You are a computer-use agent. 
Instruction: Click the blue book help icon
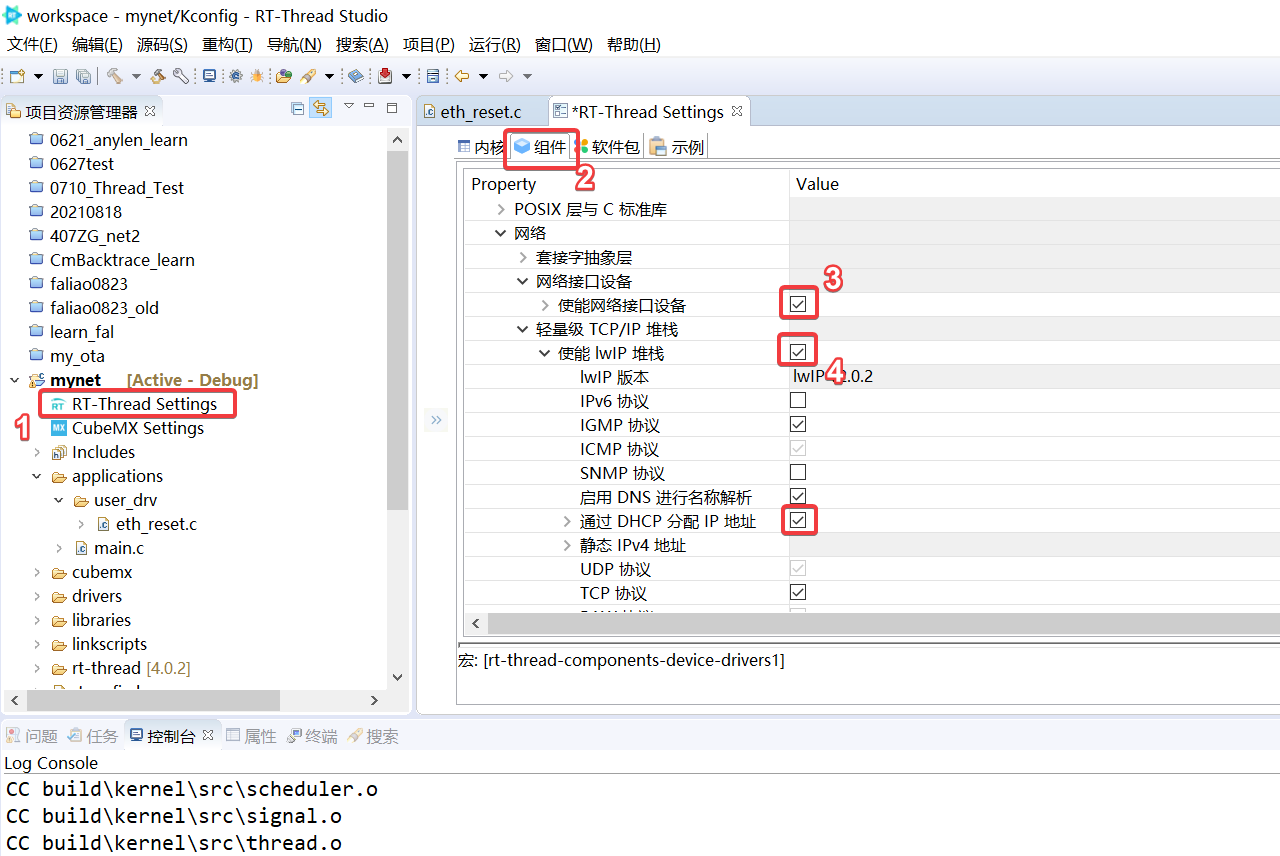tap(355, 76)
